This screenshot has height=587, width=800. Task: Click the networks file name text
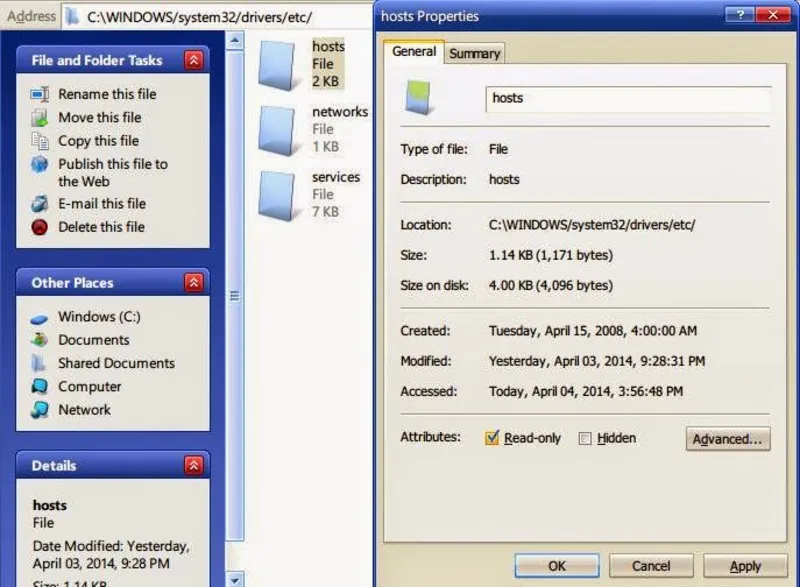point(340,112)
